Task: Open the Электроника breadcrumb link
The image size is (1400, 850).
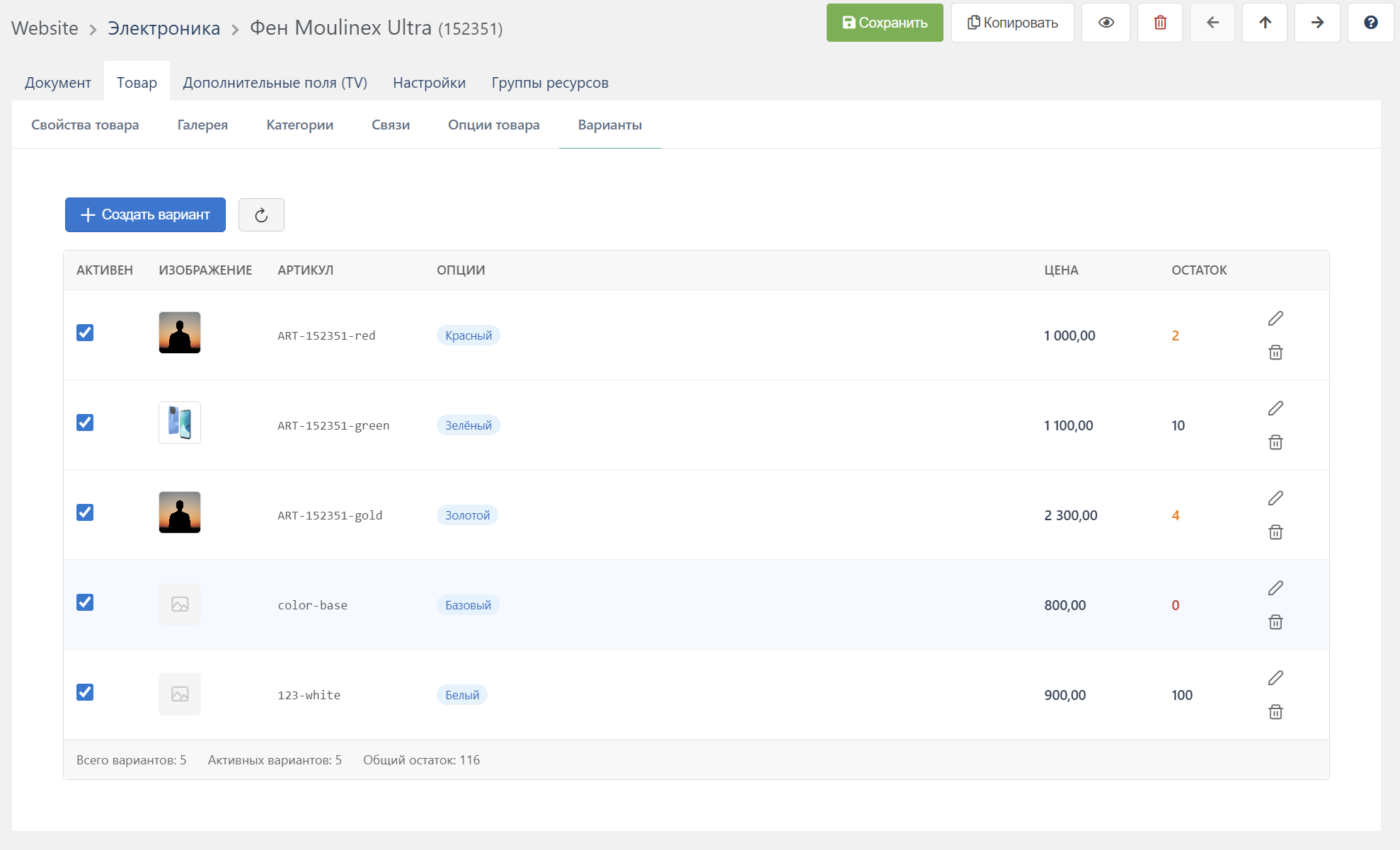Action: [x=163, y=28]
